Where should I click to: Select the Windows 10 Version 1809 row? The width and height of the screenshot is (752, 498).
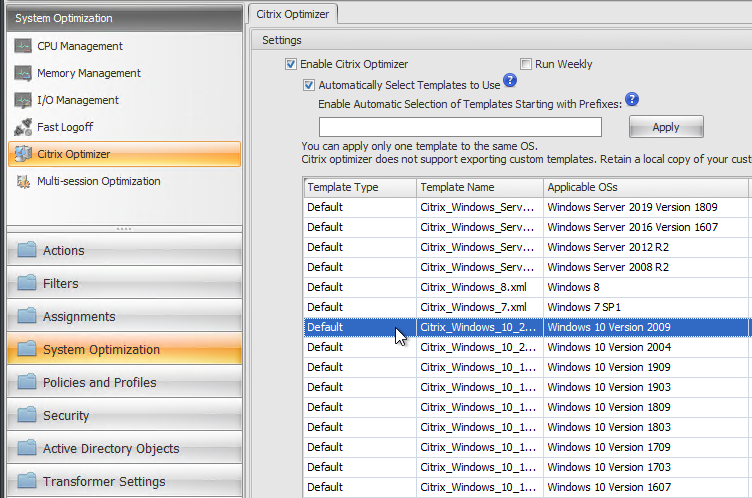coord(526,407)
